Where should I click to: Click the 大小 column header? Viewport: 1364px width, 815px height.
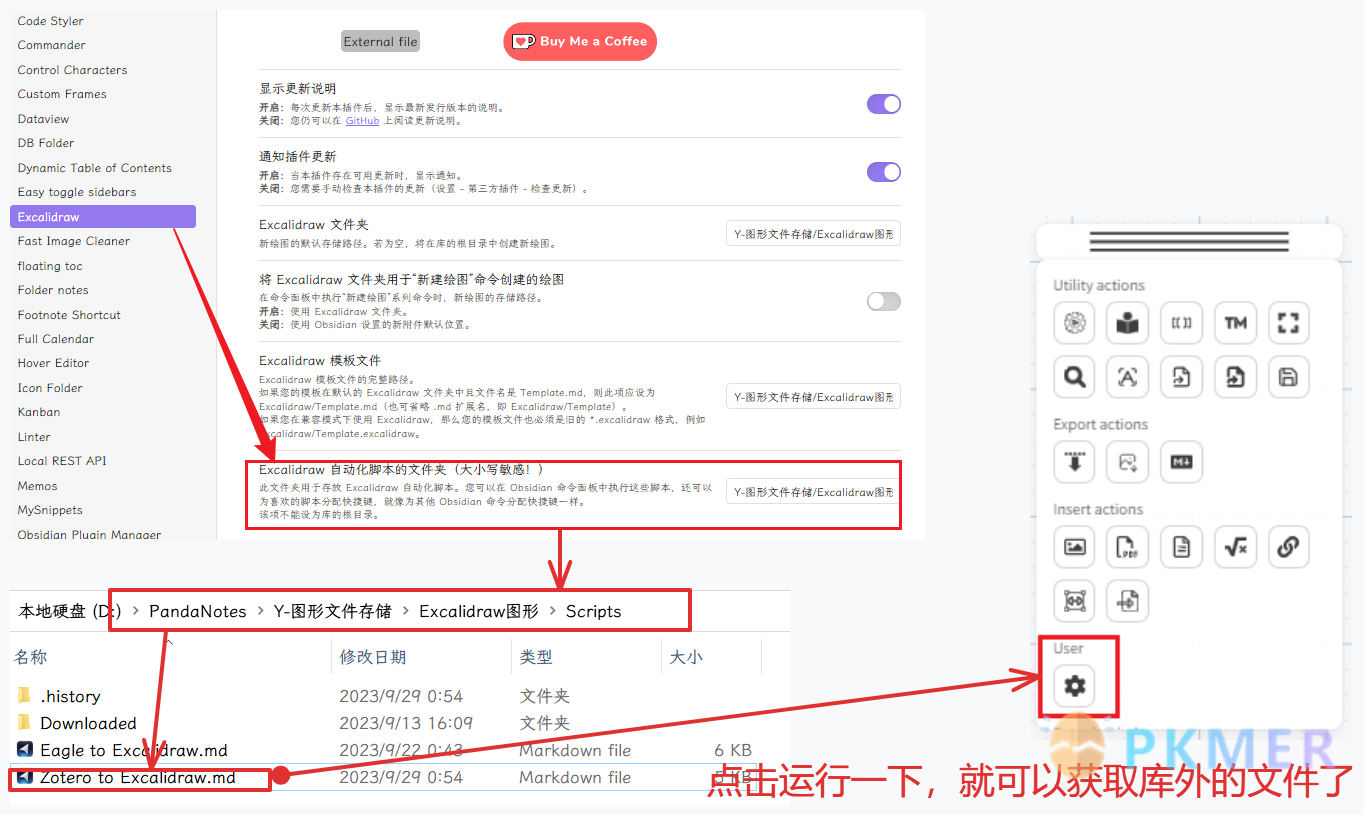tap(686, 657)
